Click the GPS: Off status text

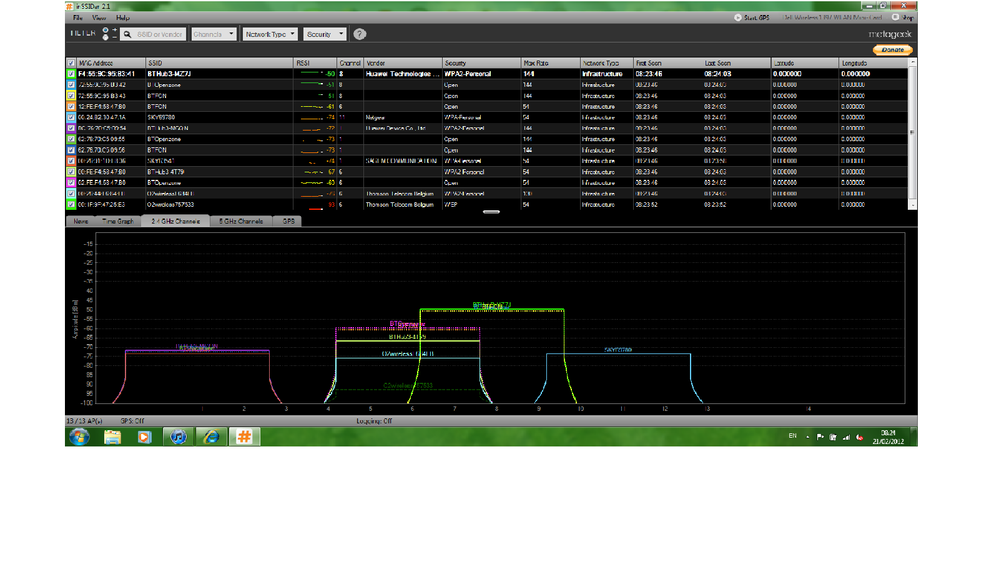tap(133, 421)
